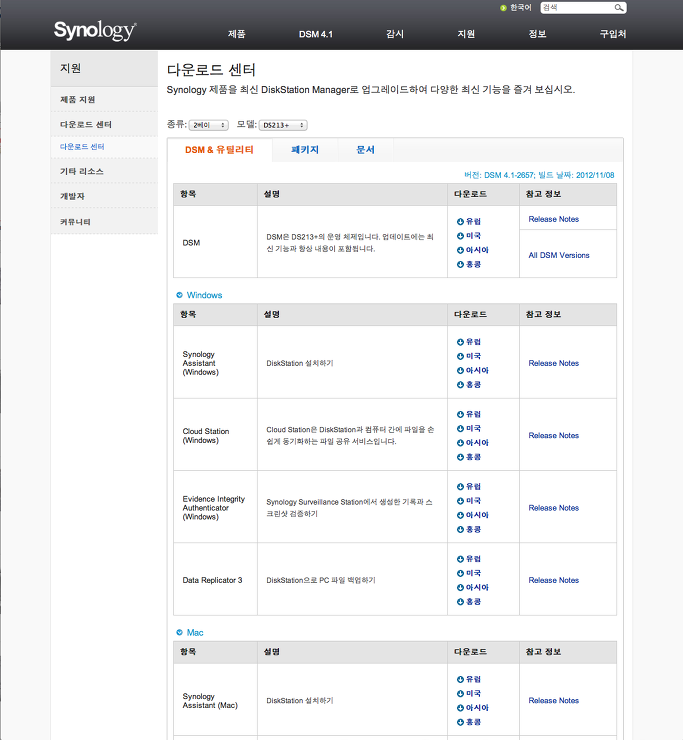Download DSM from the 아시아 mirror icon
Viewport: 683px width, 740px height.
(x=460, y=250)
